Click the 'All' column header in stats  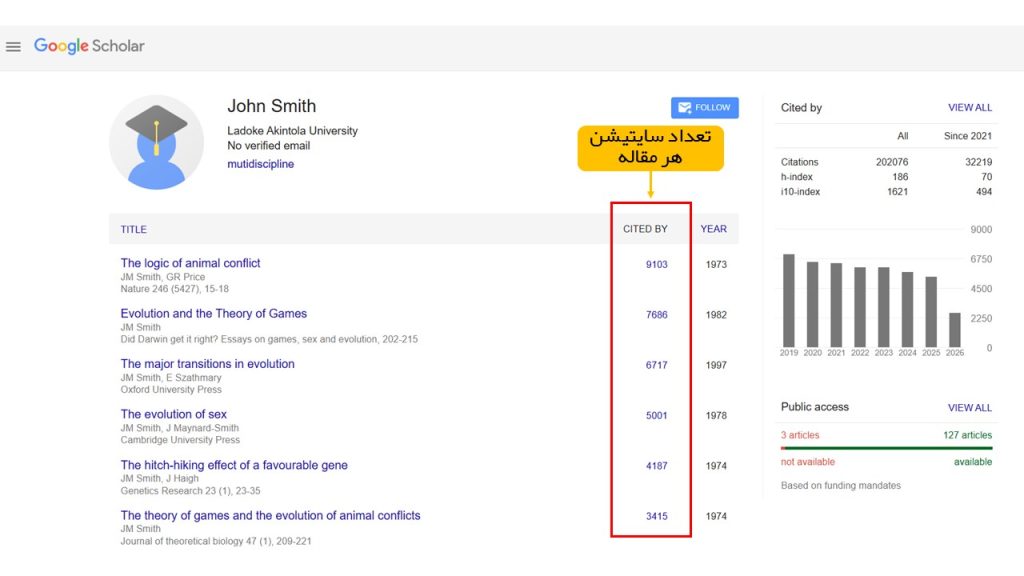pyautogui.click(x=903, y=136)
